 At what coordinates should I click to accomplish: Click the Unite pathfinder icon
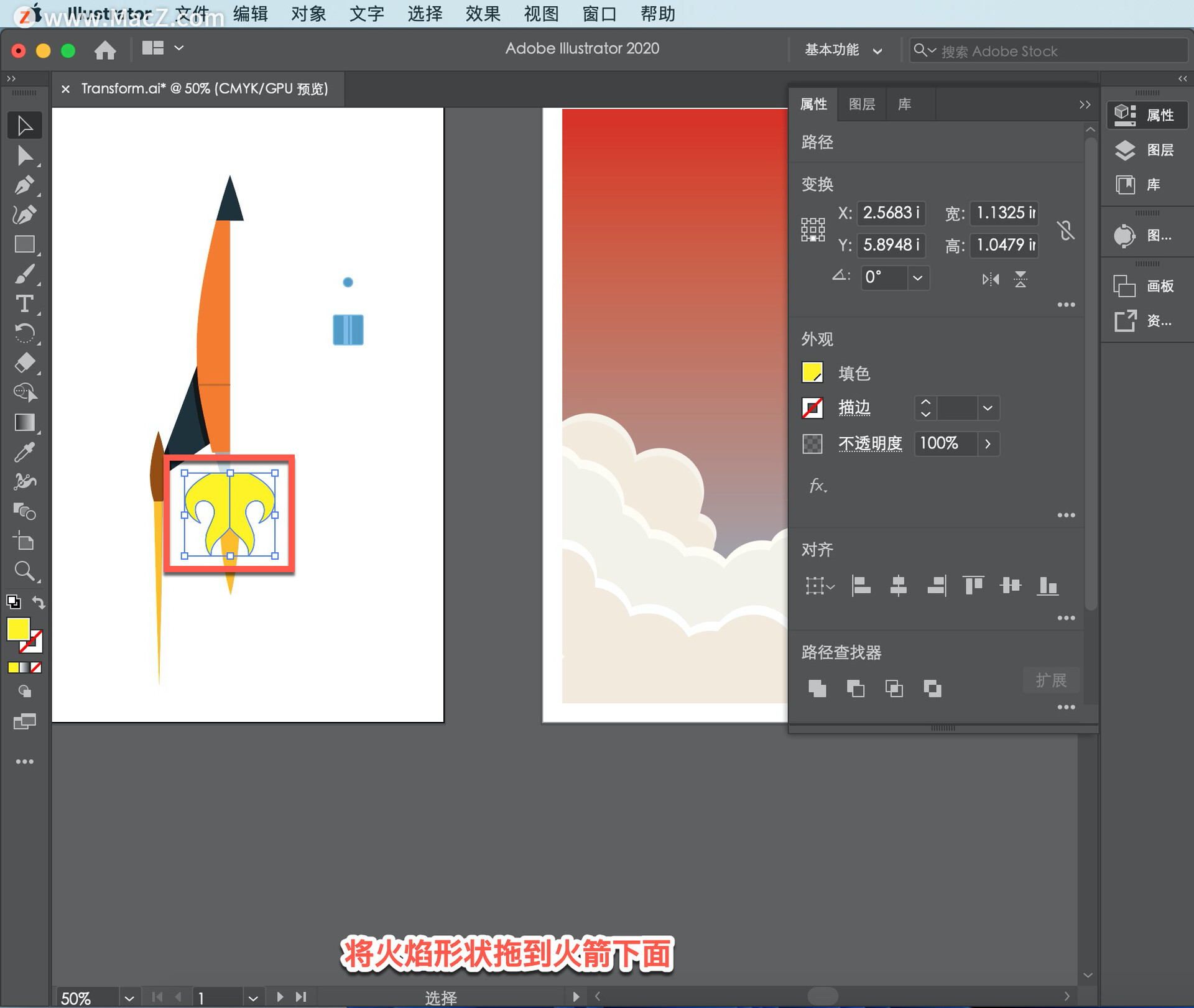pos(817,688)
